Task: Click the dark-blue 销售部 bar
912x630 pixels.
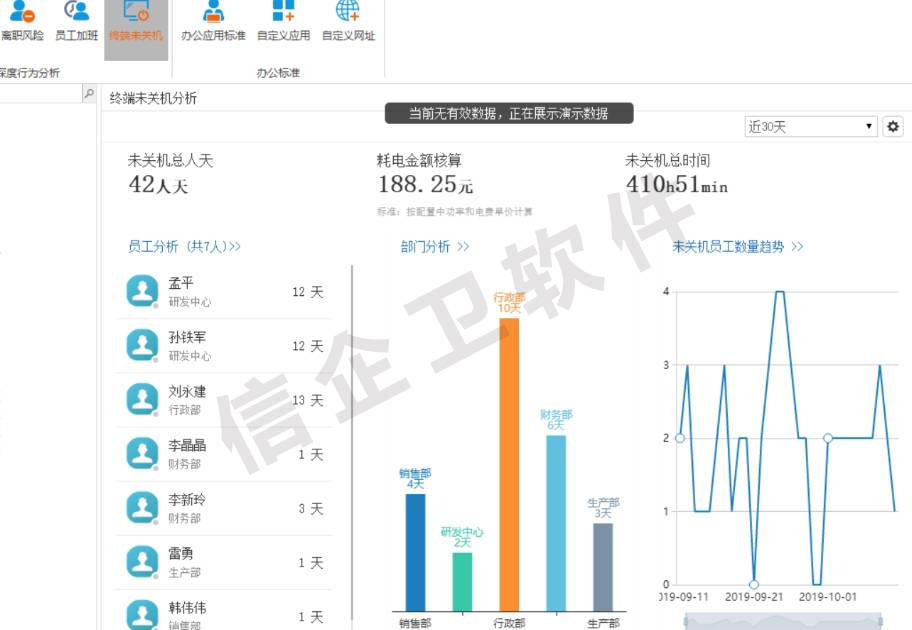Action: (x=415, y=552)
